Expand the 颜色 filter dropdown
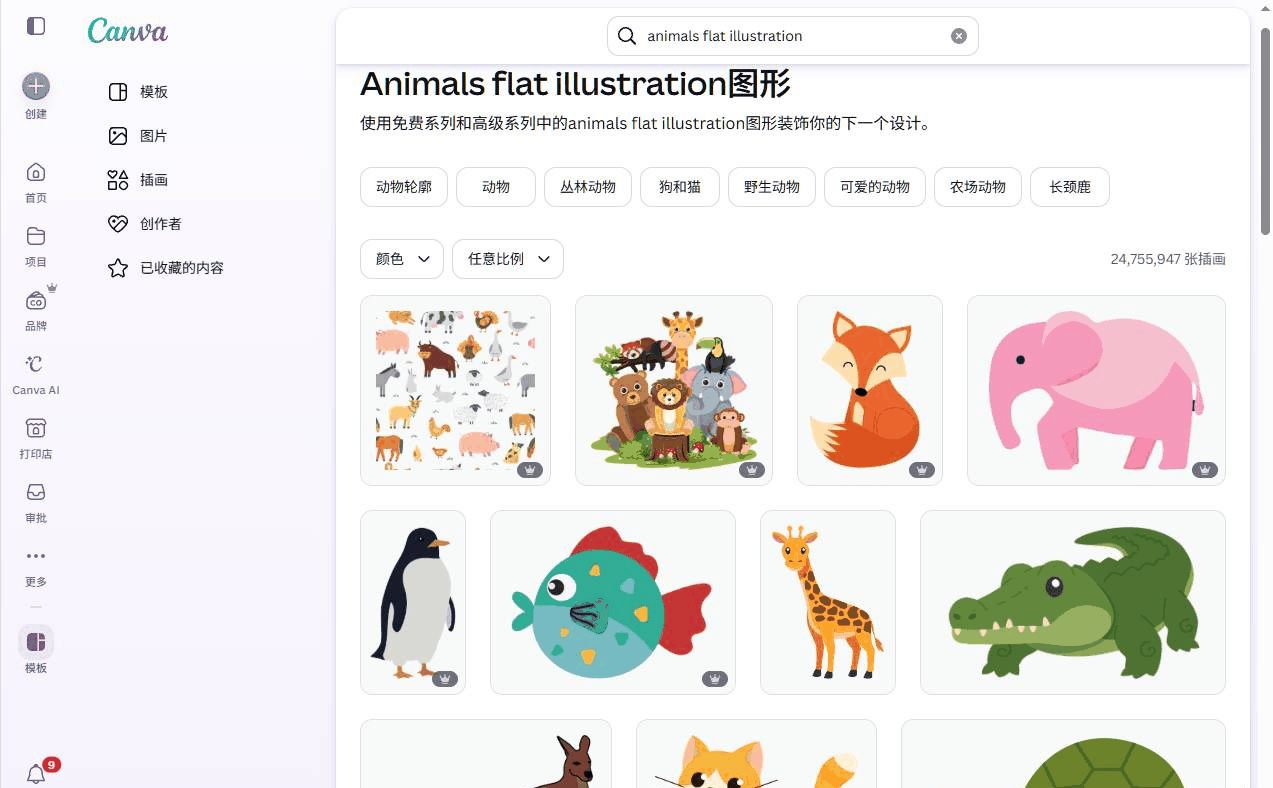The height and width of the screenshot is (788, 1273). (402, 259)
